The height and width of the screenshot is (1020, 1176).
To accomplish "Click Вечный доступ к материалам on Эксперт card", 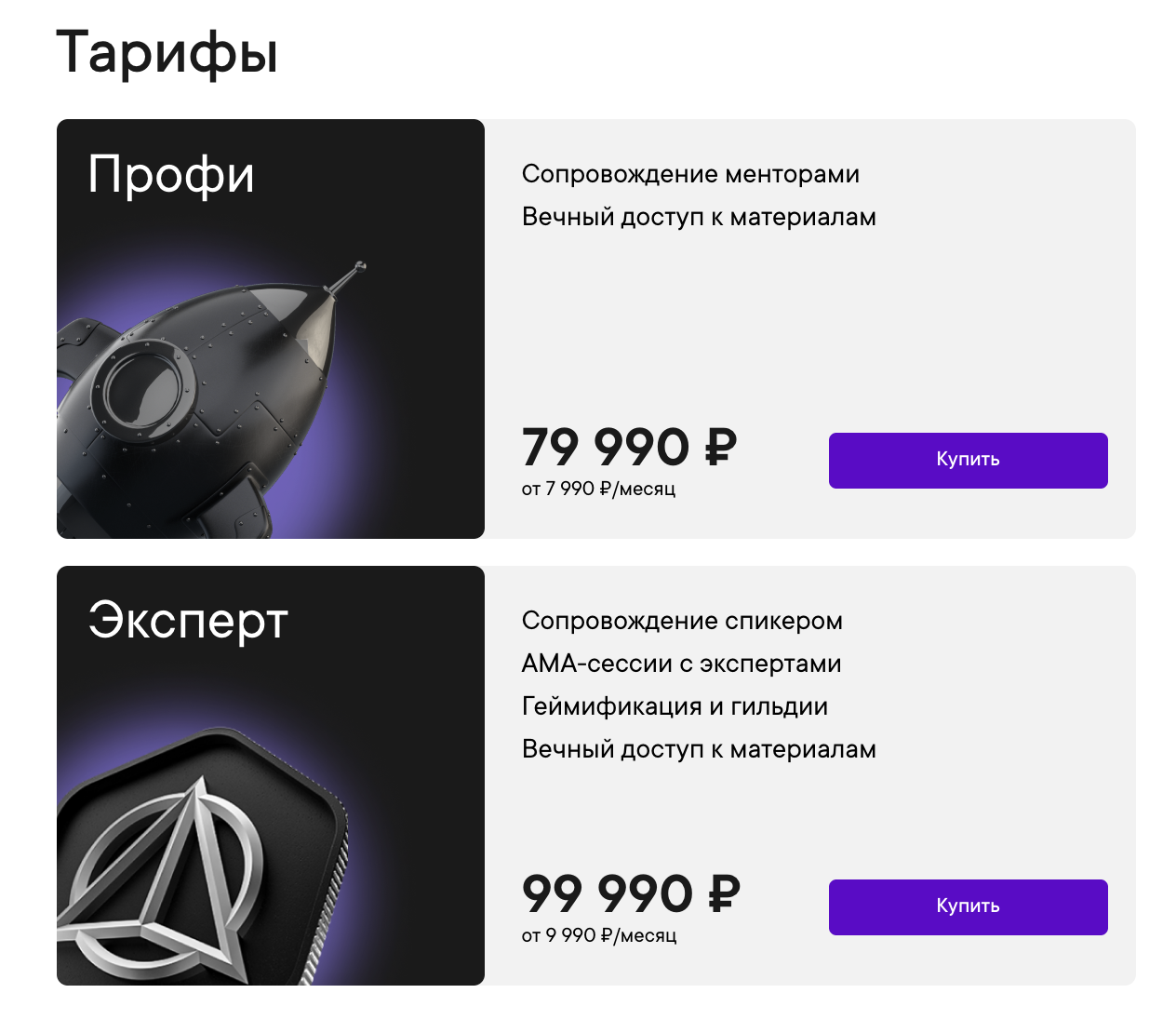I will click(699, 749).
